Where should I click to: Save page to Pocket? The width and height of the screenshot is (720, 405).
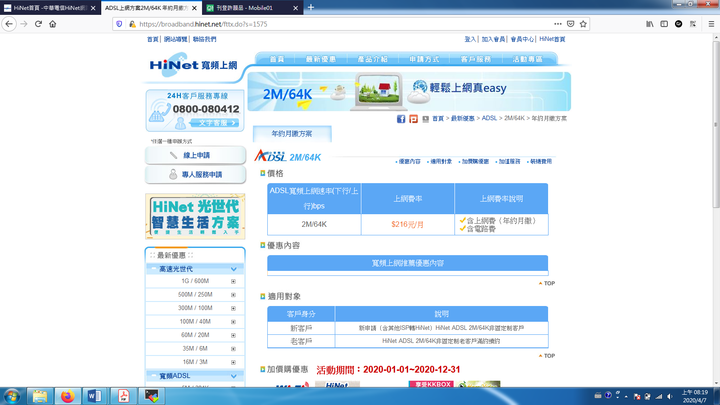coord(570,24)
